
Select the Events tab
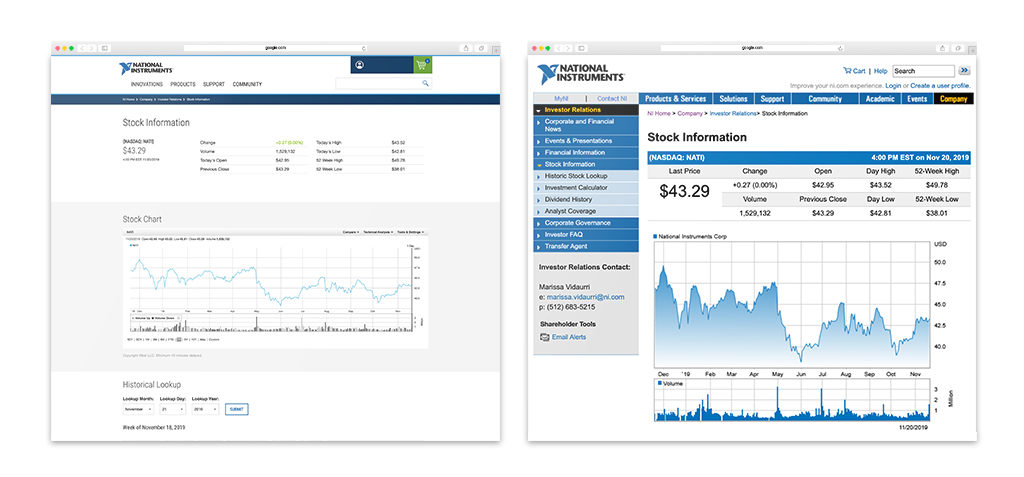point(918,99)
